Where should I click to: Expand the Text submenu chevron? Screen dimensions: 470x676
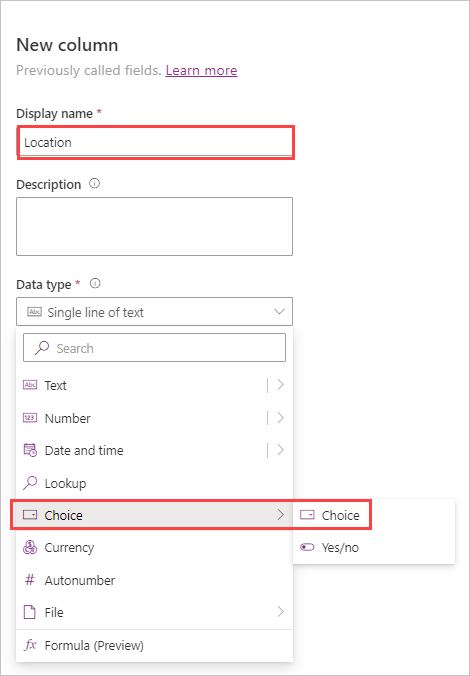pyautogui.click(x=280, y=385)
